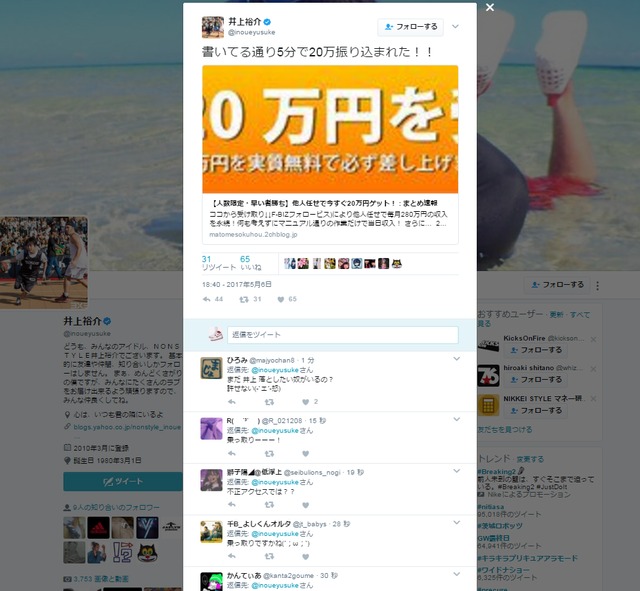Viewport: 640px width, 591px height.
Task: Open the black cat follower avatar
Action: coord(147,553)
